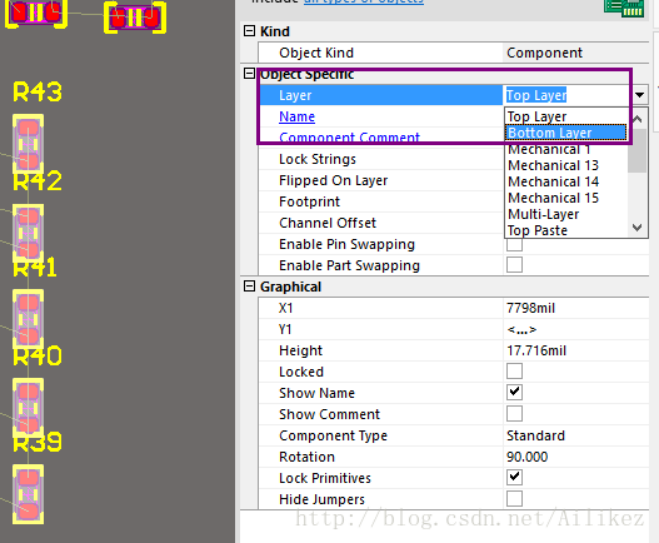Viewport: 659px width, 543px height.
Task: Uncheck the Show Name checkbox
Action: 515,393
